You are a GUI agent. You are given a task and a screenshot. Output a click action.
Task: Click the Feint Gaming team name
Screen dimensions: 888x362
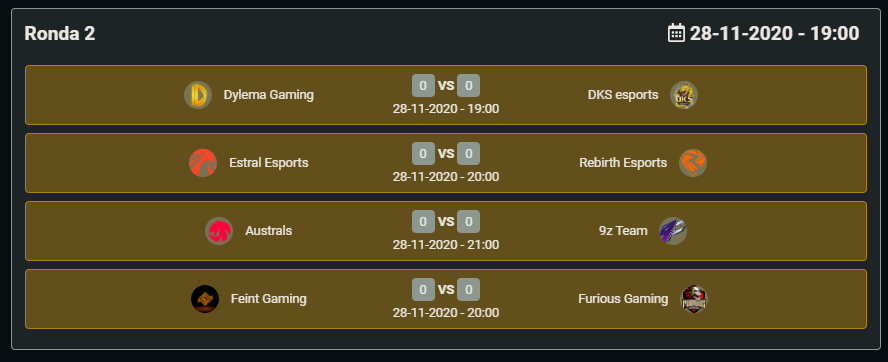269,299
